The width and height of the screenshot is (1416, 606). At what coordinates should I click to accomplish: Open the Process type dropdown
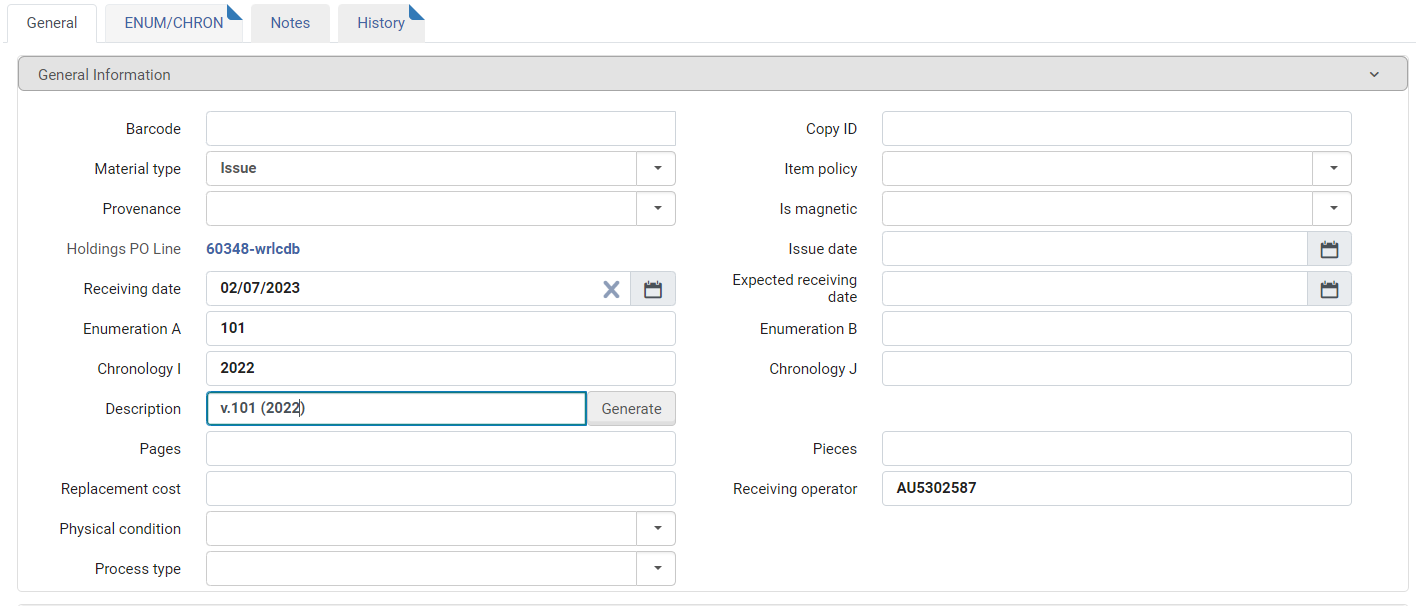click(x=657, y=569)
